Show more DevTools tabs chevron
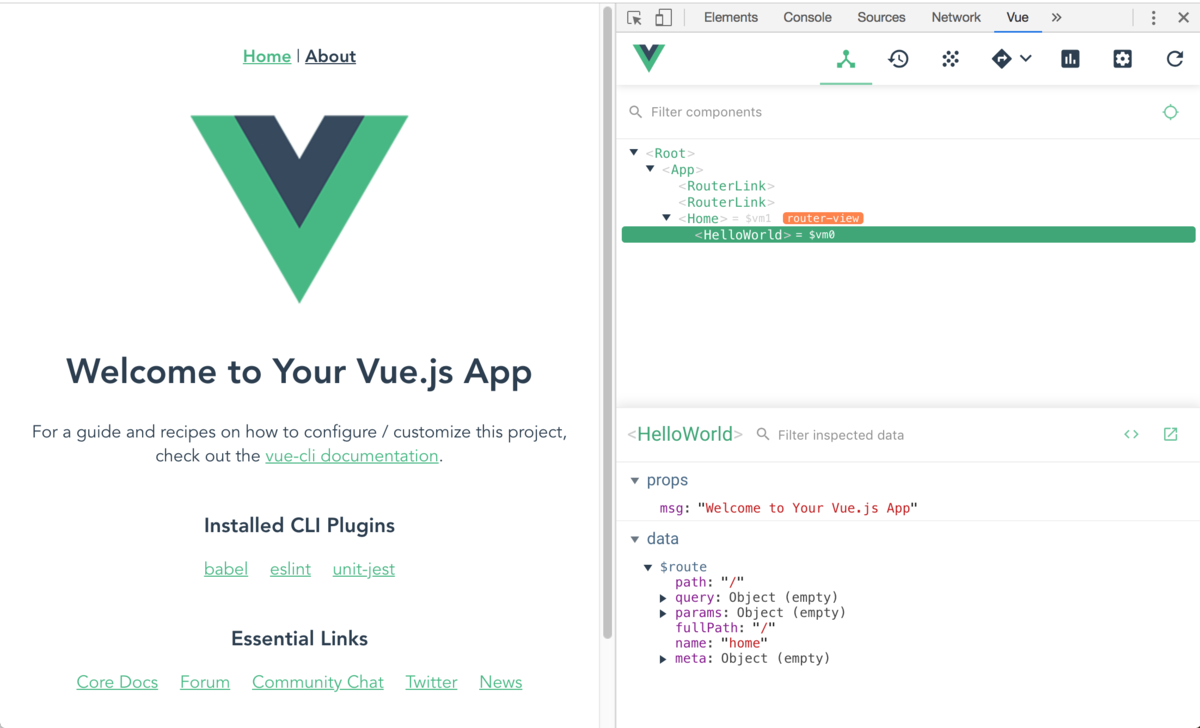The width and height of the screenshot is (1200, 728). coord(1056,18)
